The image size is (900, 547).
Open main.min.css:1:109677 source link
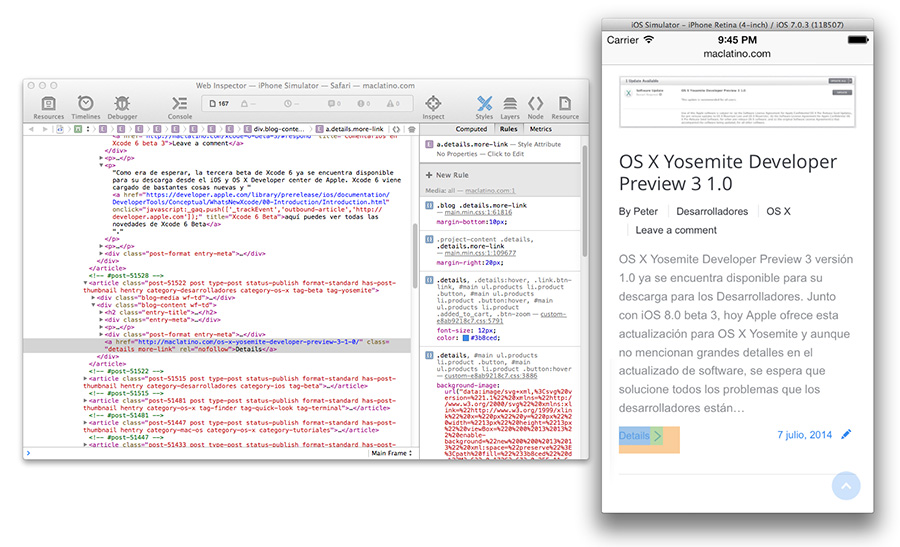[x=480, y=253]
